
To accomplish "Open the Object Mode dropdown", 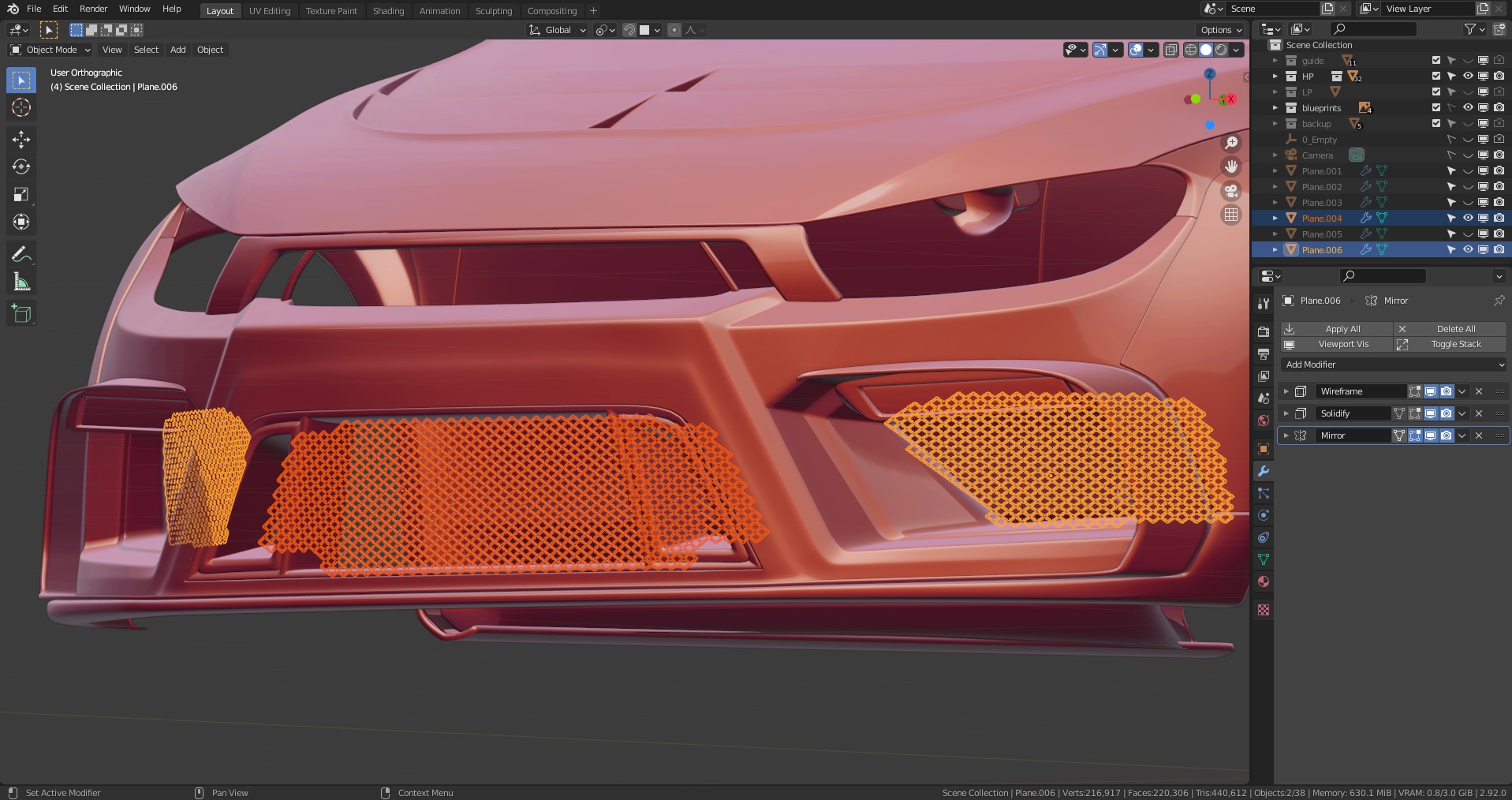I will pyautogui.click(x=50, y=50).
